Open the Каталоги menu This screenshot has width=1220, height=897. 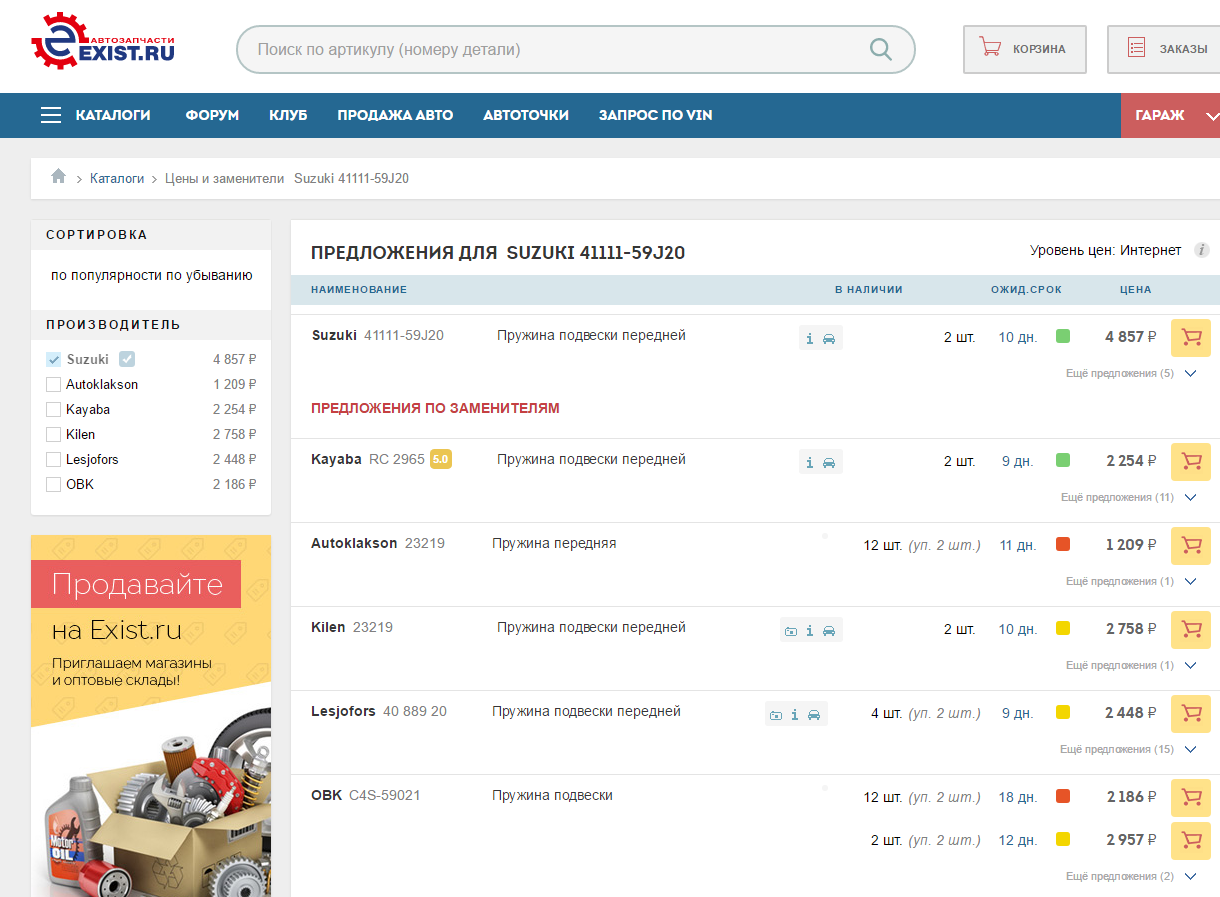pos(113,115)
